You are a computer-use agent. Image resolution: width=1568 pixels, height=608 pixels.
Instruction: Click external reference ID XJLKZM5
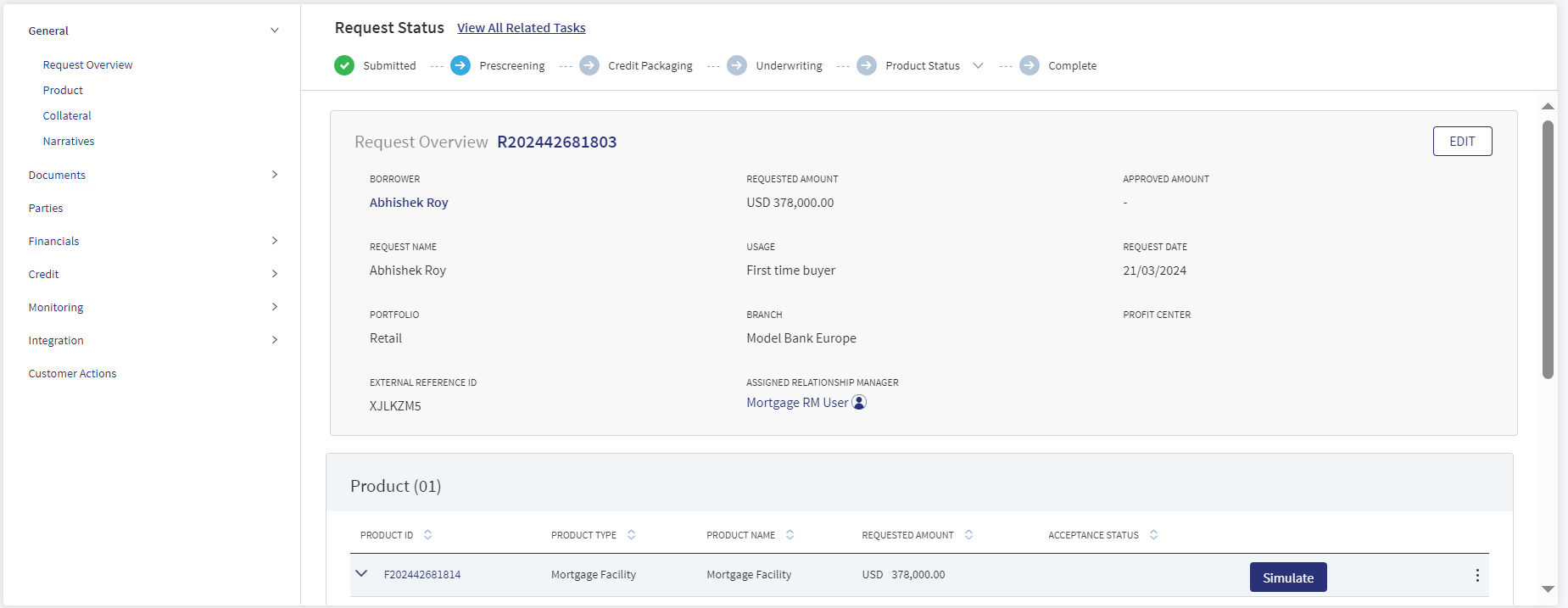tap(395, 406)
